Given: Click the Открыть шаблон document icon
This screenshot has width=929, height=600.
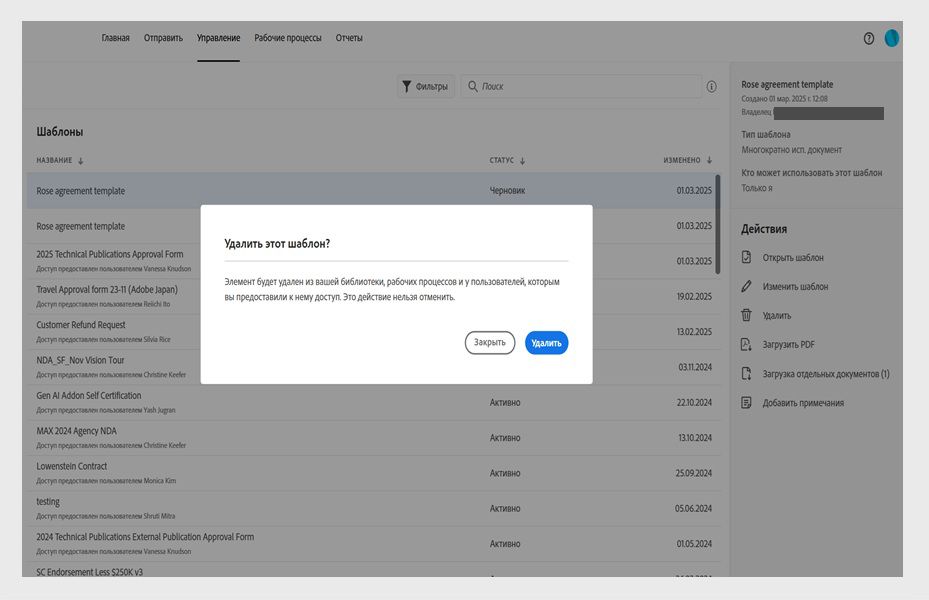Looking at the screenshot, I should point(747,257).
